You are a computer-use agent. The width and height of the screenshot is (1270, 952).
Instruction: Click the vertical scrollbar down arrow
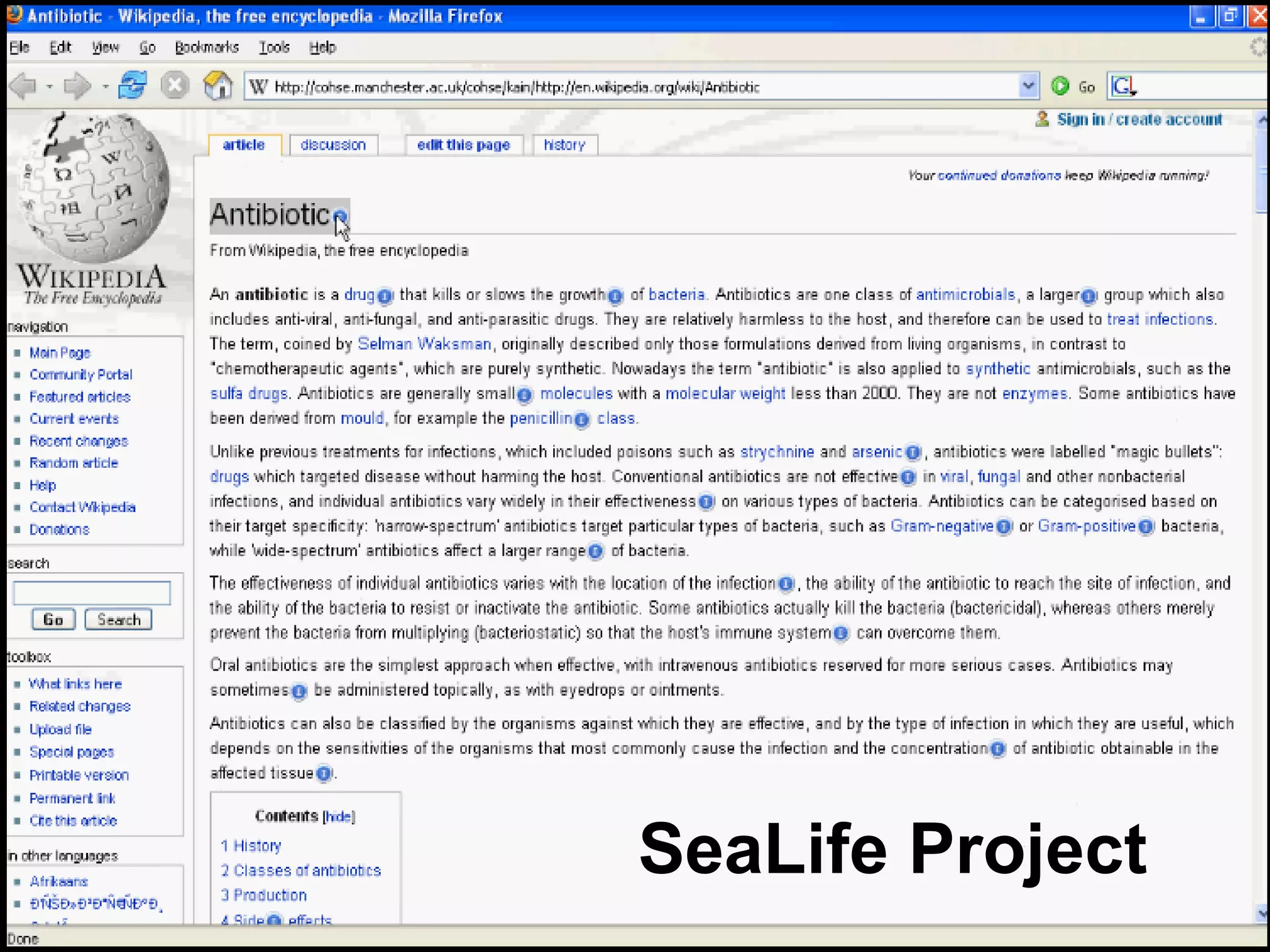[1262, 914]
